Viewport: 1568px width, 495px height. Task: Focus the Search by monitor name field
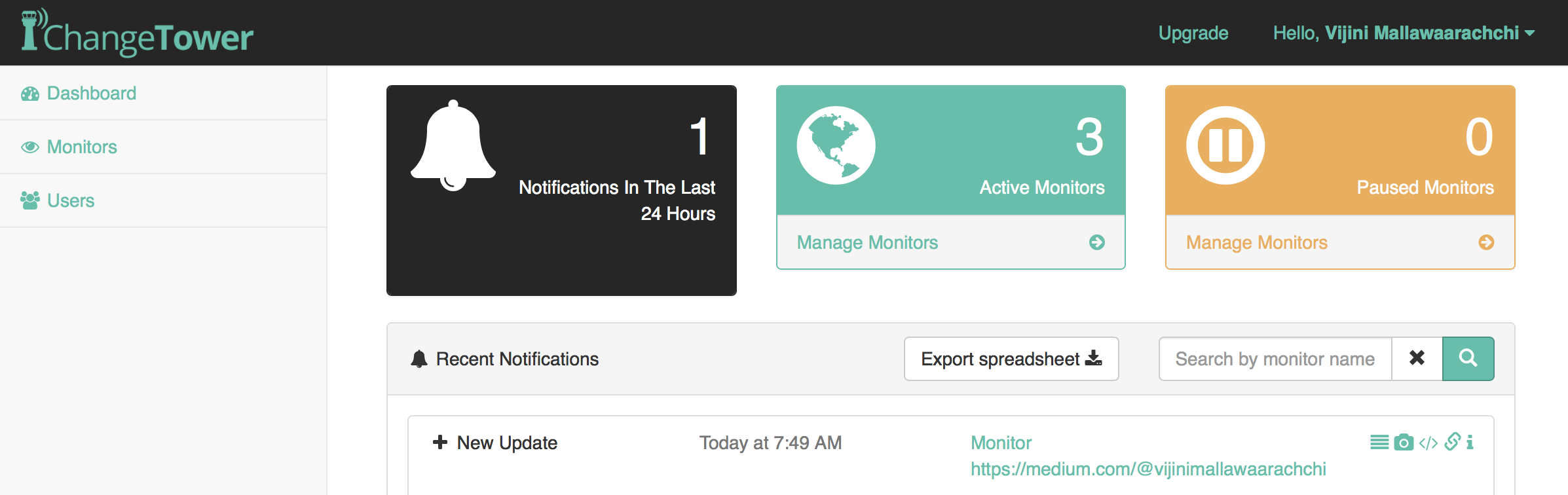(x=1275, y=359)
